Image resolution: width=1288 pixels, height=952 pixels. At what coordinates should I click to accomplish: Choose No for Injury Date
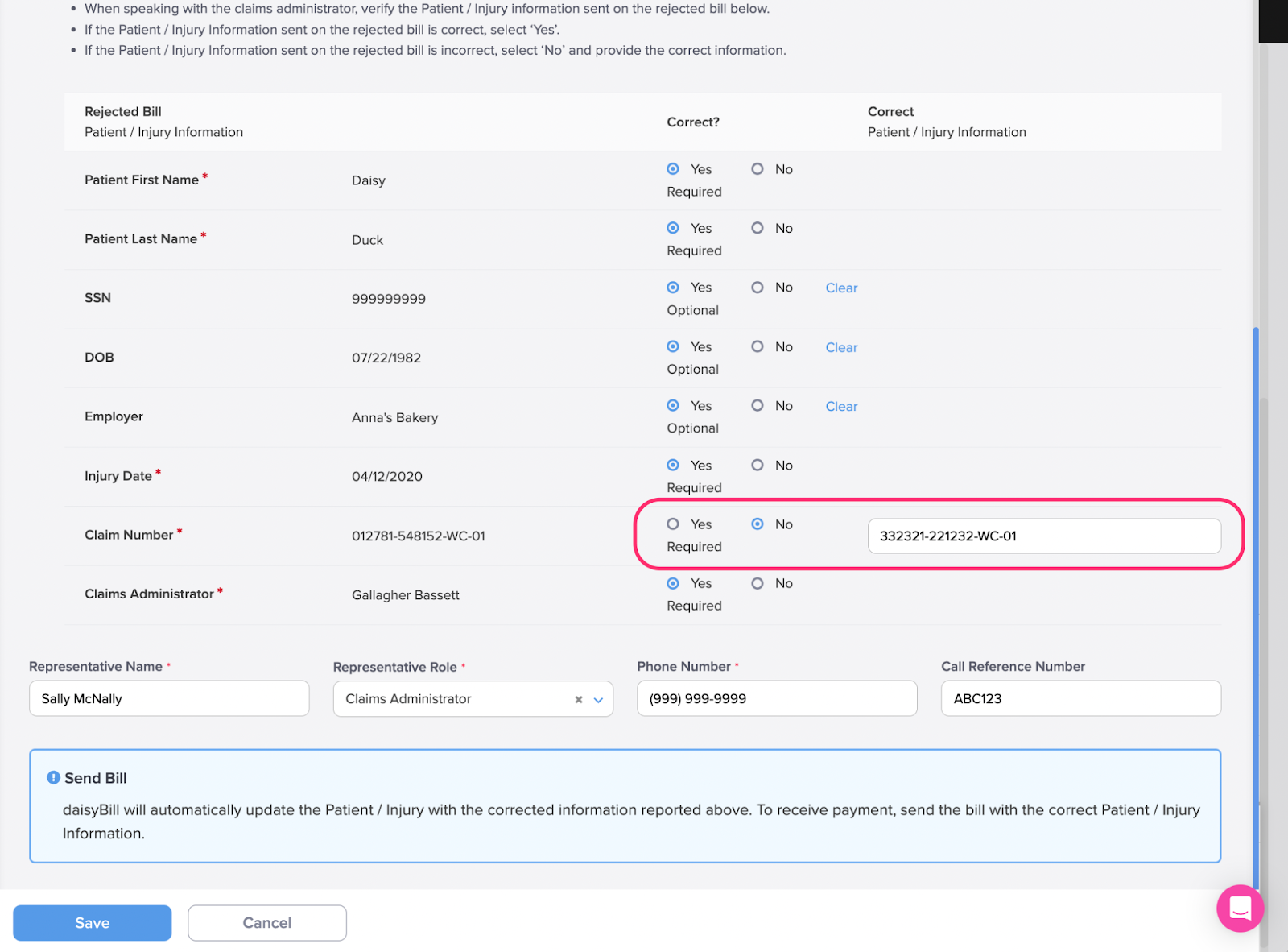click(x=758, y=466)
